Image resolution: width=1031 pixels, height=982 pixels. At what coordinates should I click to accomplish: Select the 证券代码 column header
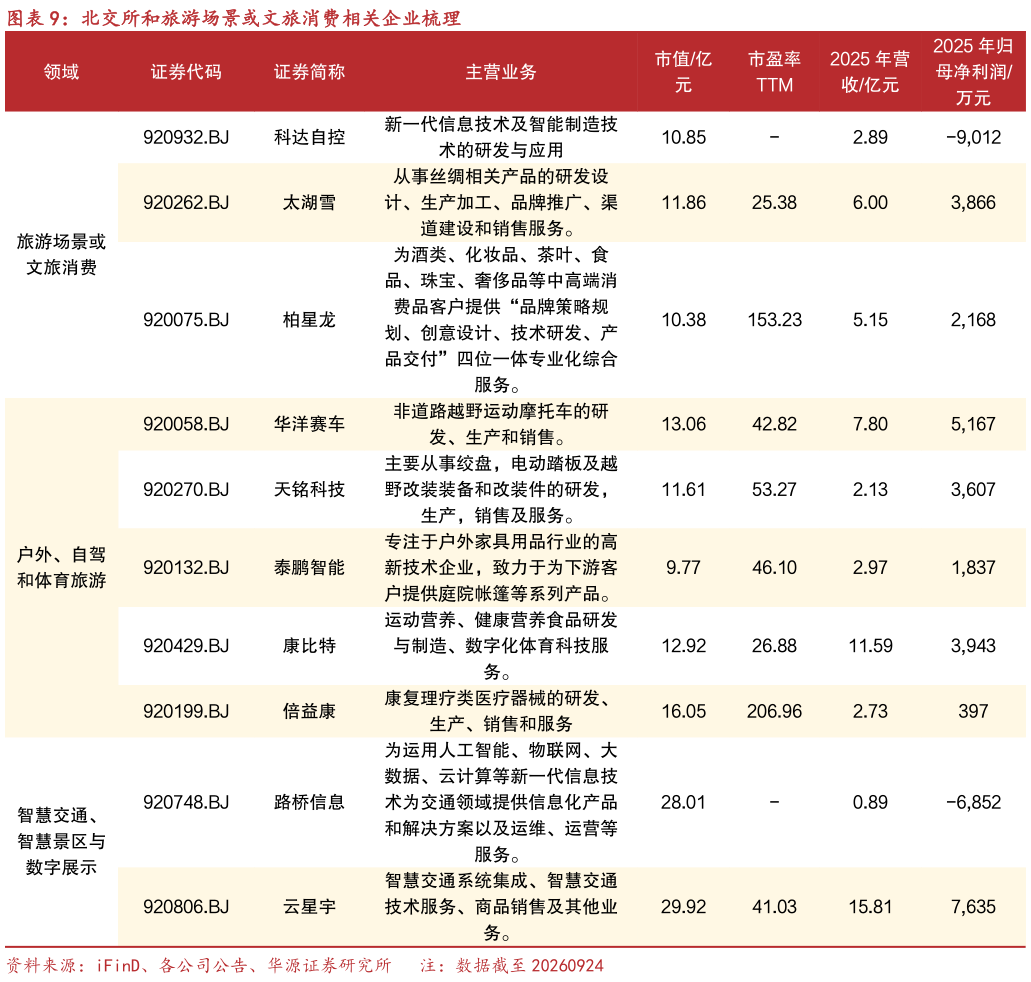(x=186, y=72)
